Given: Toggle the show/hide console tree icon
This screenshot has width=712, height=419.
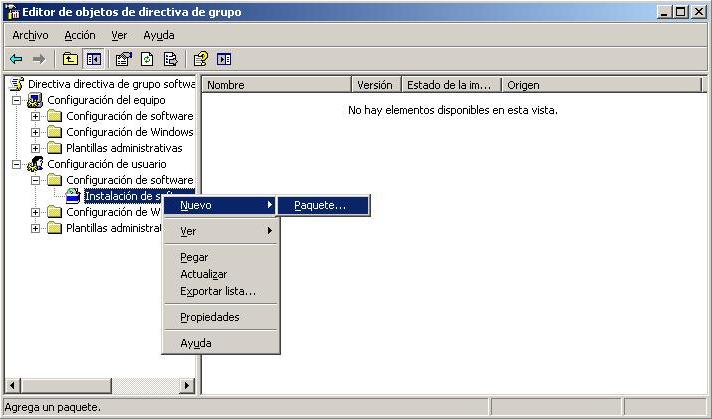Looking at the screenshot, I should [92, 59].
